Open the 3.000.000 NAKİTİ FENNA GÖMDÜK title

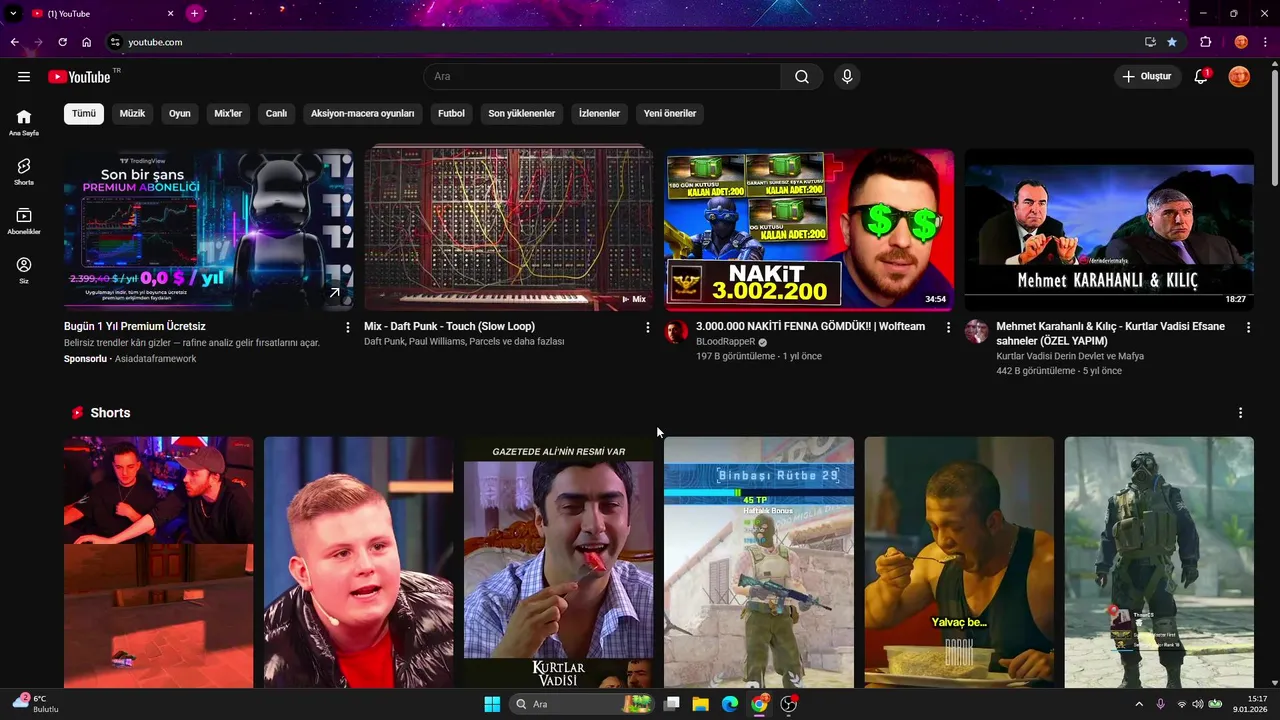810,326
